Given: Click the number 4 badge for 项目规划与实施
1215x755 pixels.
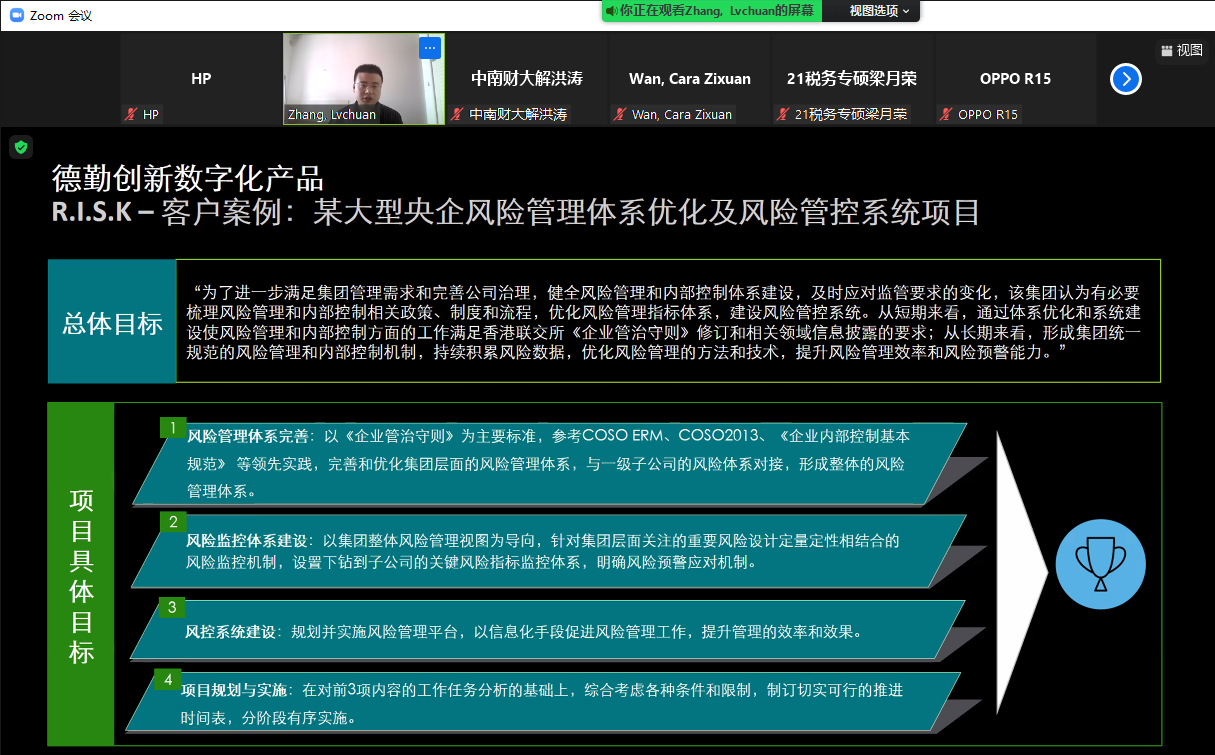Looking at the screenshot, I should point(168,680).
